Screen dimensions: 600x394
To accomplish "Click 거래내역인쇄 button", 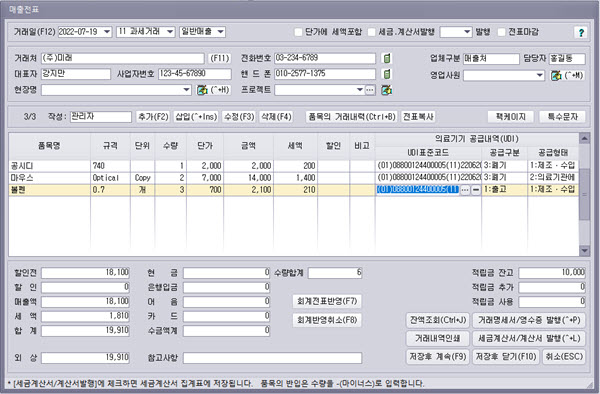I will click(x=438, y=338).
